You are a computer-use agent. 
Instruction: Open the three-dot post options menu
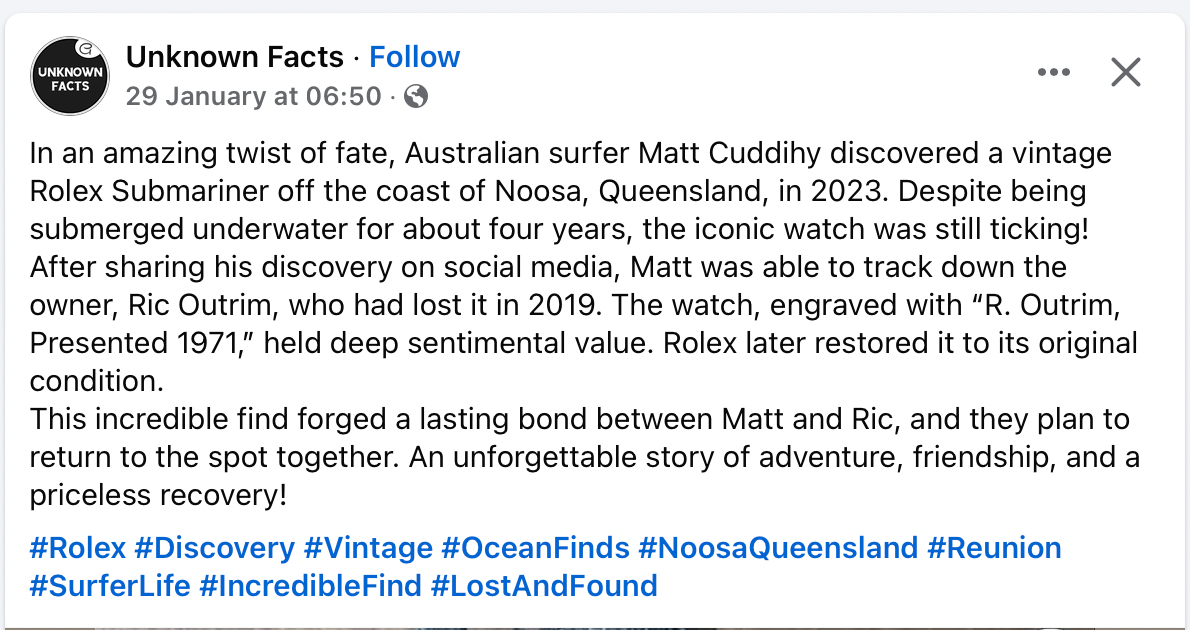point(1054,72)
